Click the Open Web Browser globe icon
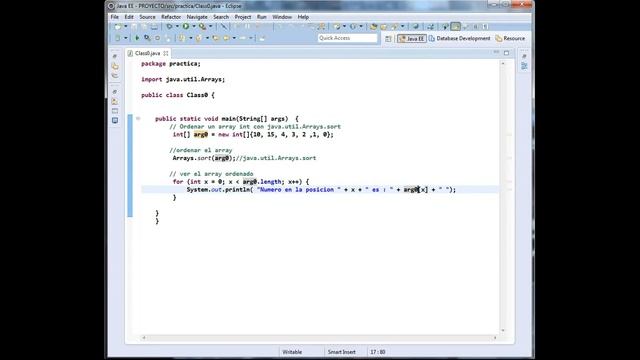The height and width of the screenshot is (360, 640). click(337, 26)
